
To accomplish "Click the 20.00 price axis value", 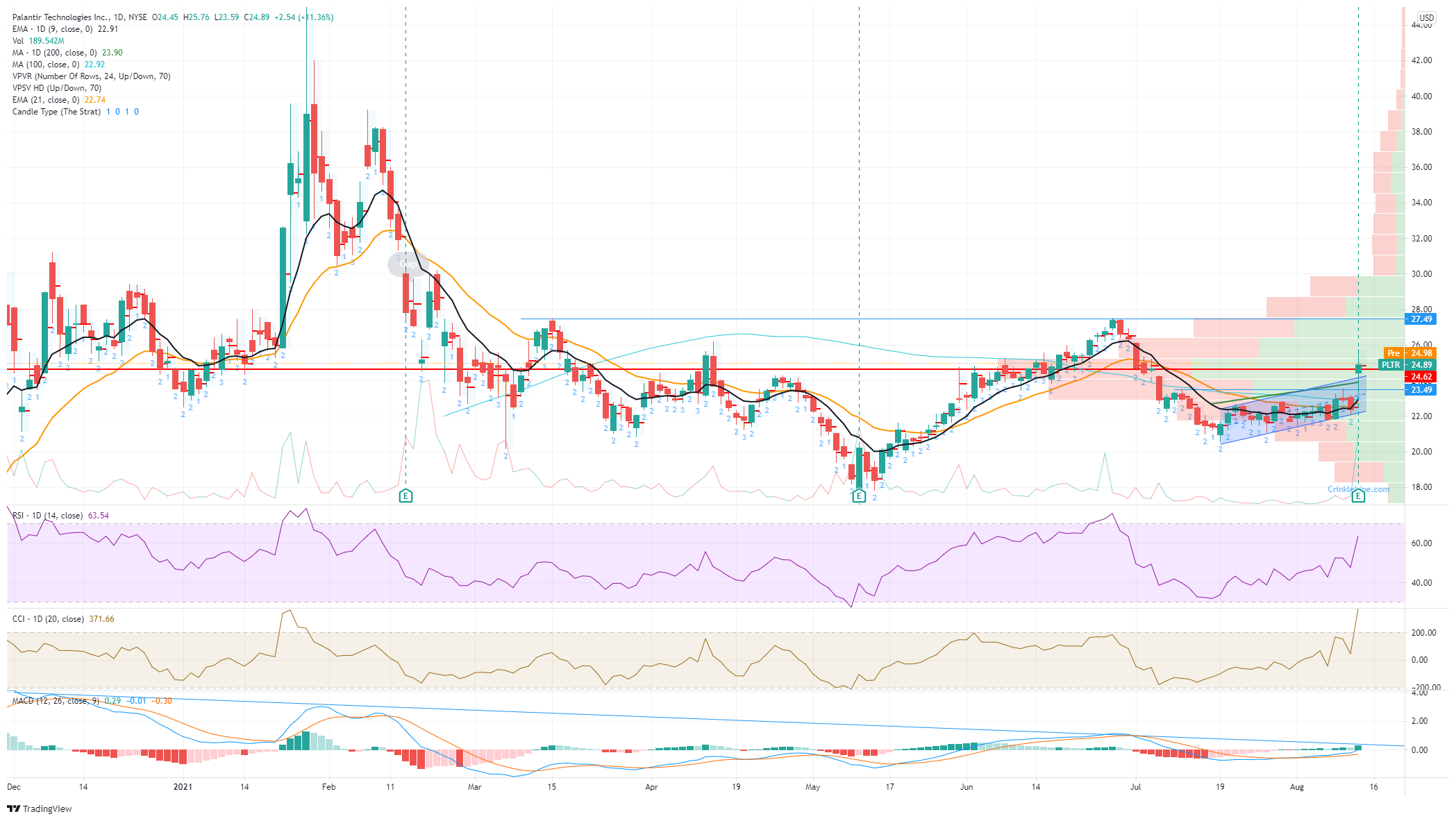I will pos(1421,452).
